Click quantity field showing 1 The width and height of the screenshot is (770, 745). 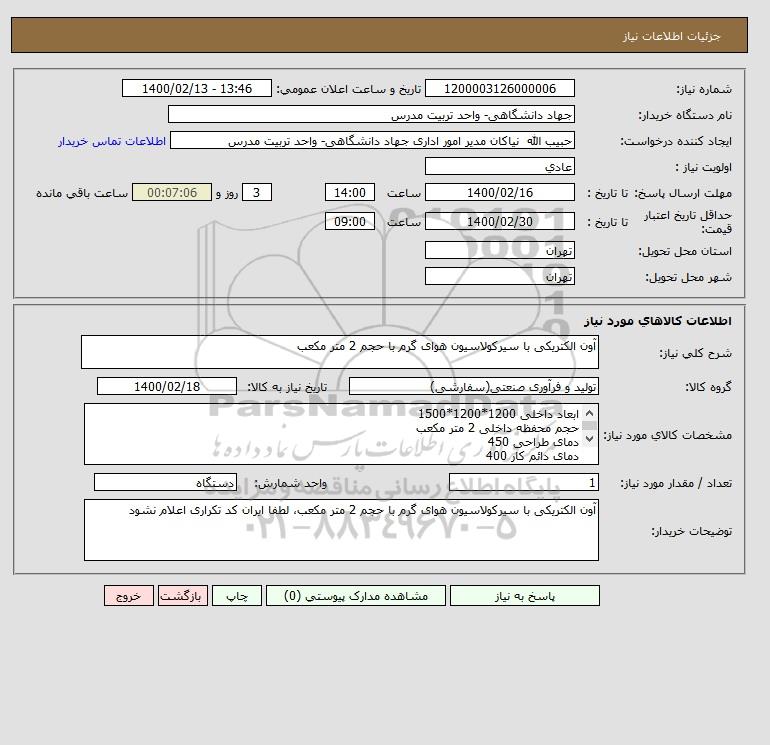523,483
